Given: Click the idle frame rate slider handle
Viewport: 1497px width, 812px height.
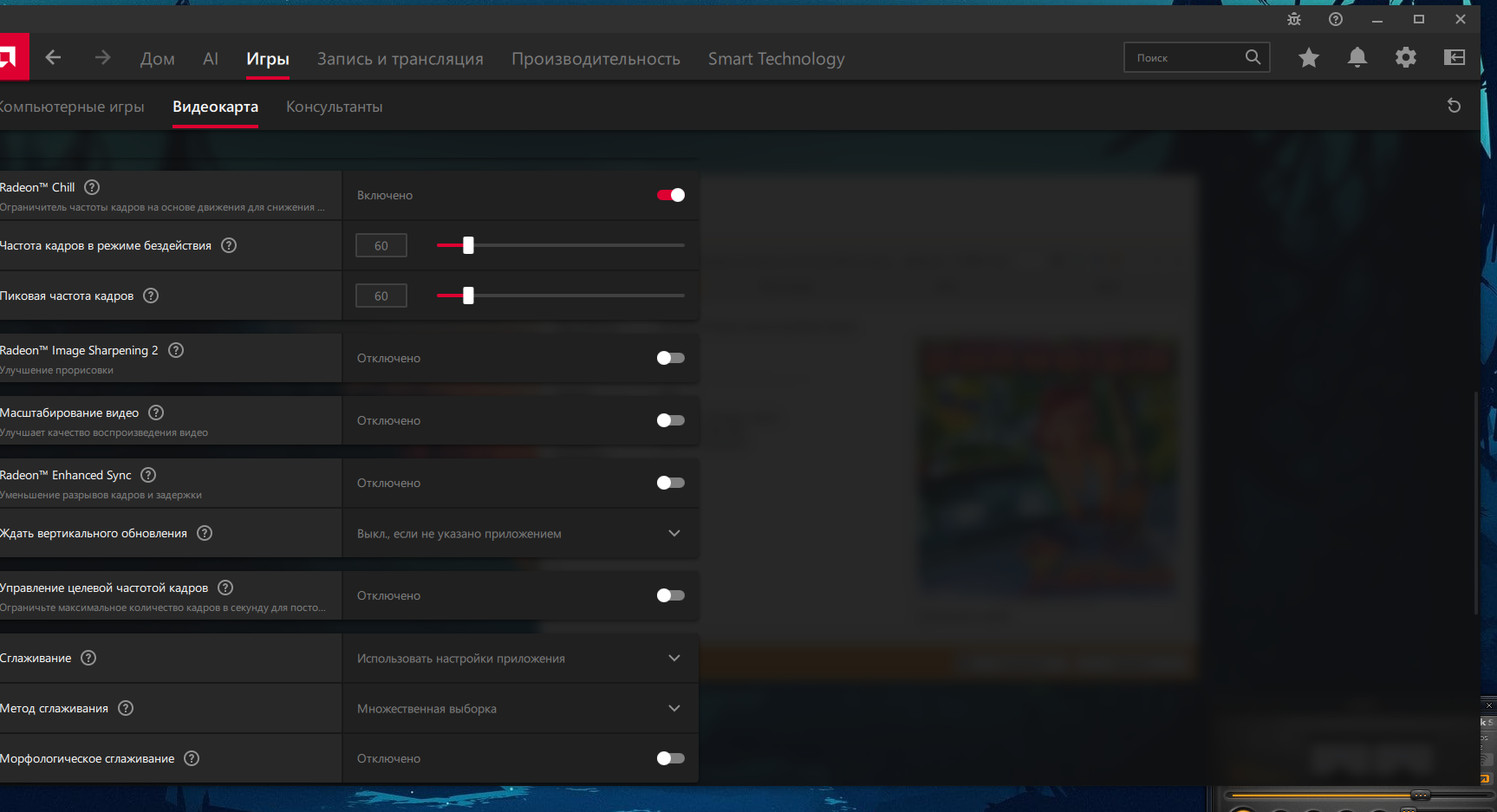Looking at the screenshot, I should [x=468, y=245].
